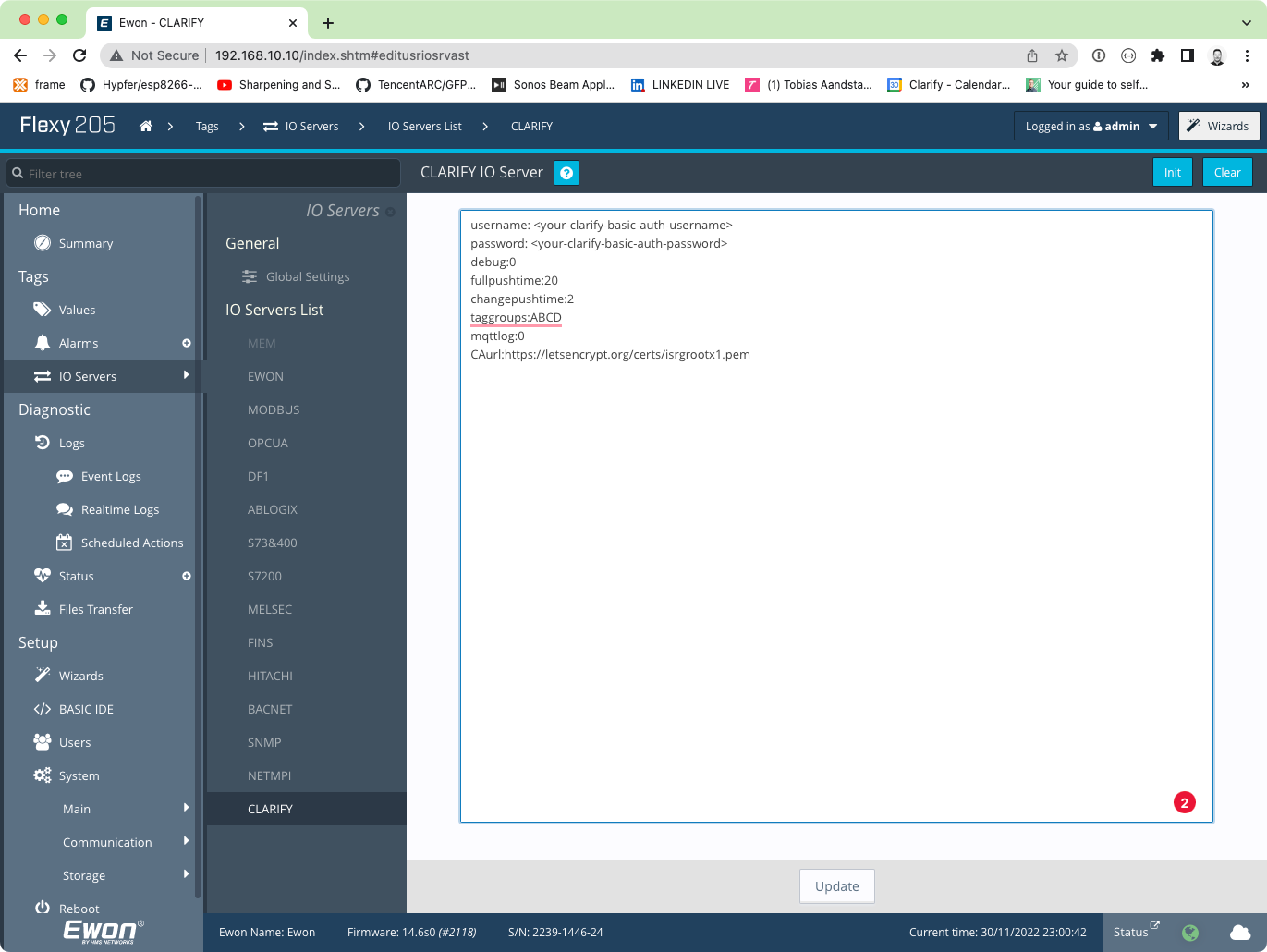Click the browser address bar URL
The height and width of the screenshot is (952, 1267).
click(x=342, y=55)
